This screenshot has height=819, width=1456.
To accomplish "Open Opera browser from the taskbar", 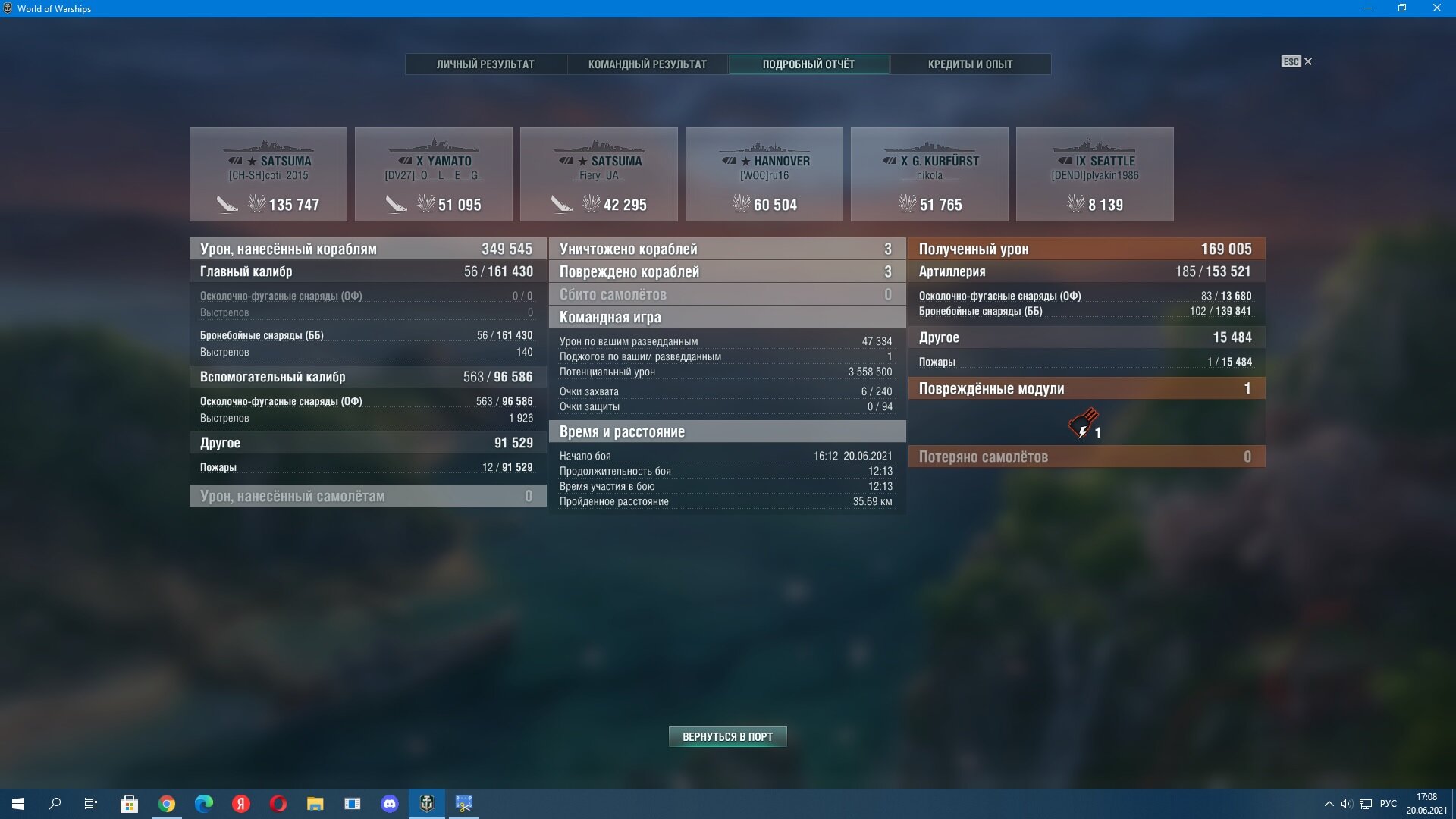I will click(x=278, y=803).
